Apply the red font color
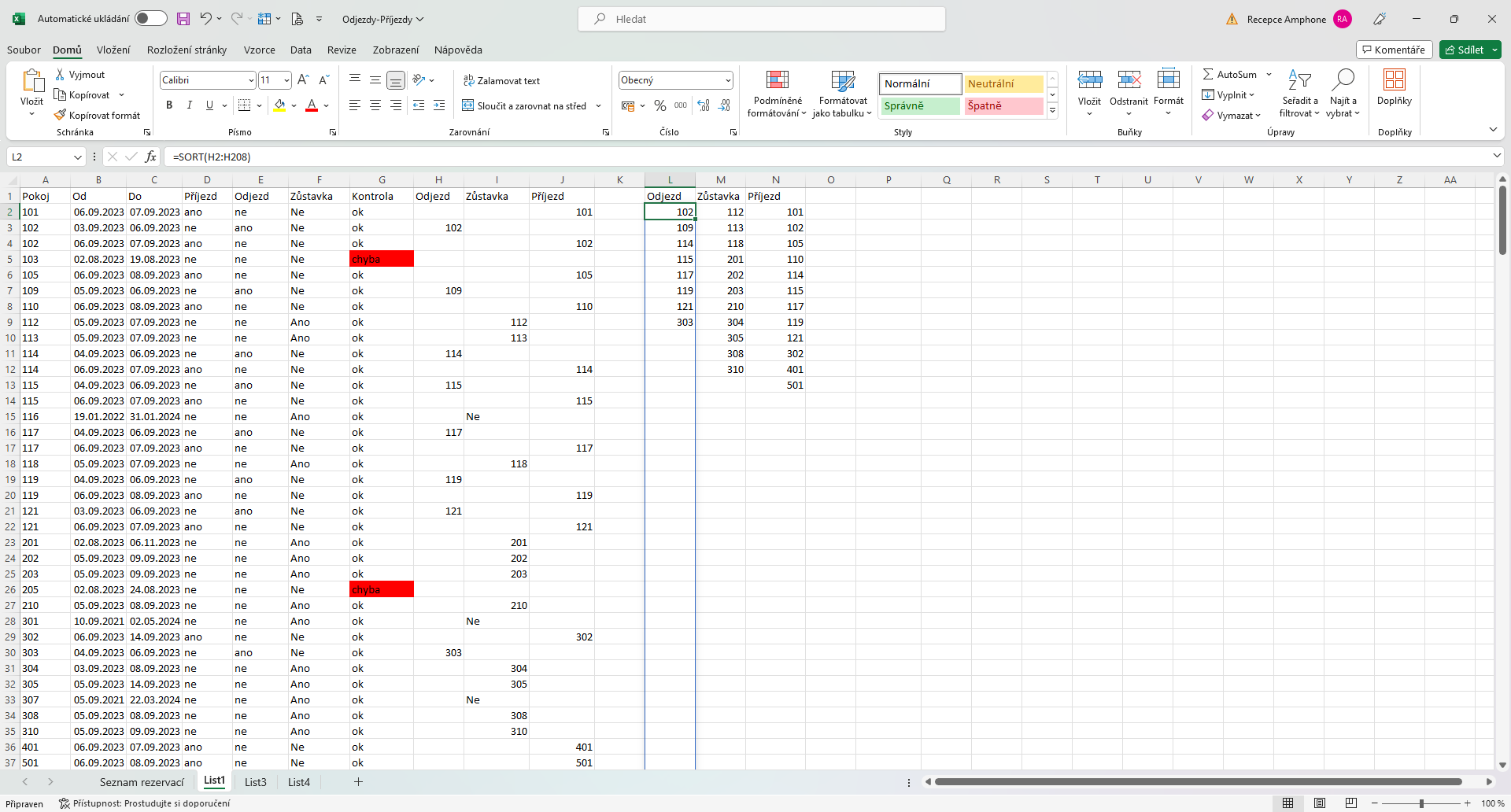Image resolution: width=1511 pixels, height=812 pixels. pos(312,105)
